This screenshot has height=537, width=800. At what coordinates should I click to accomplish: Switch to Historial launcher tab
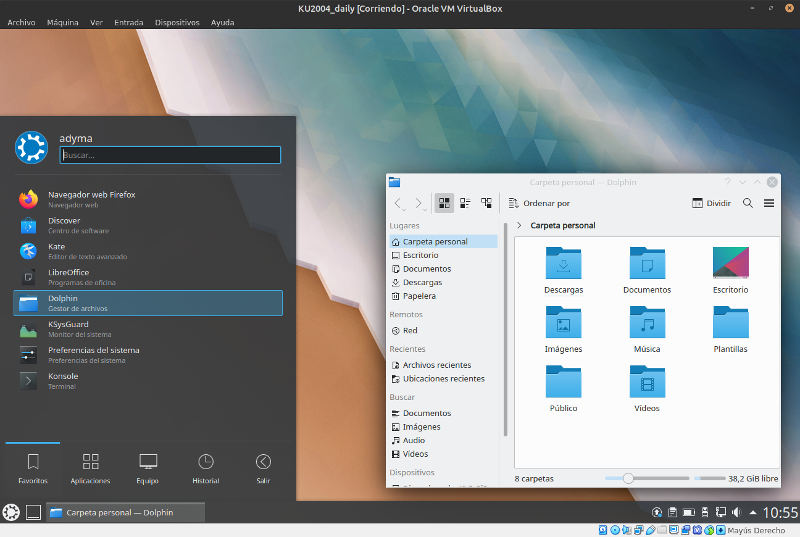click(x=206, y=469)
